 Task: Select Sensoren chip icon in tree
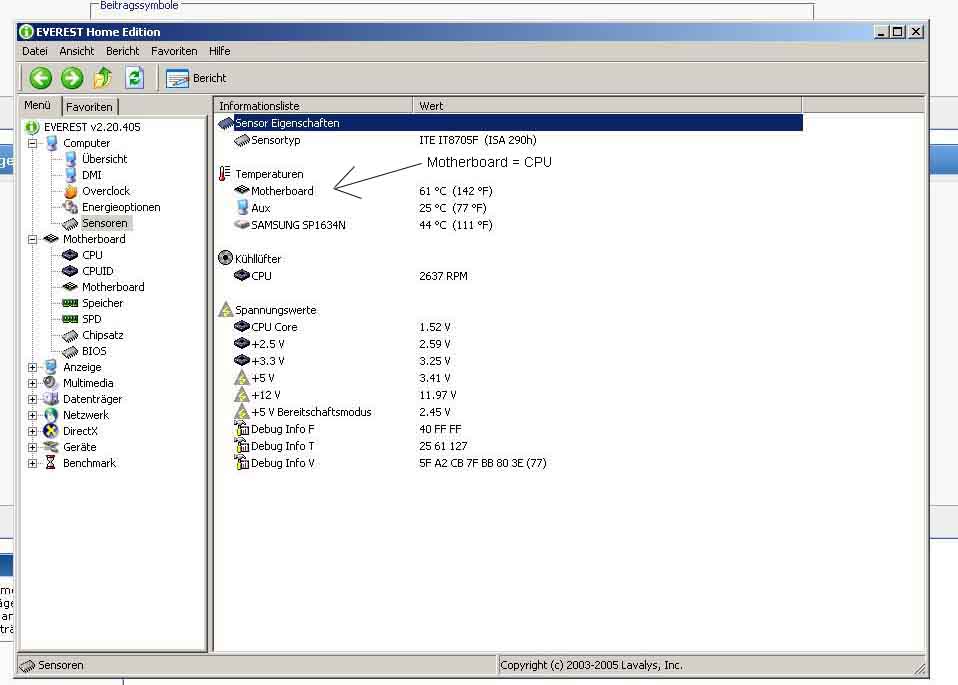click(x=71, y=224)
